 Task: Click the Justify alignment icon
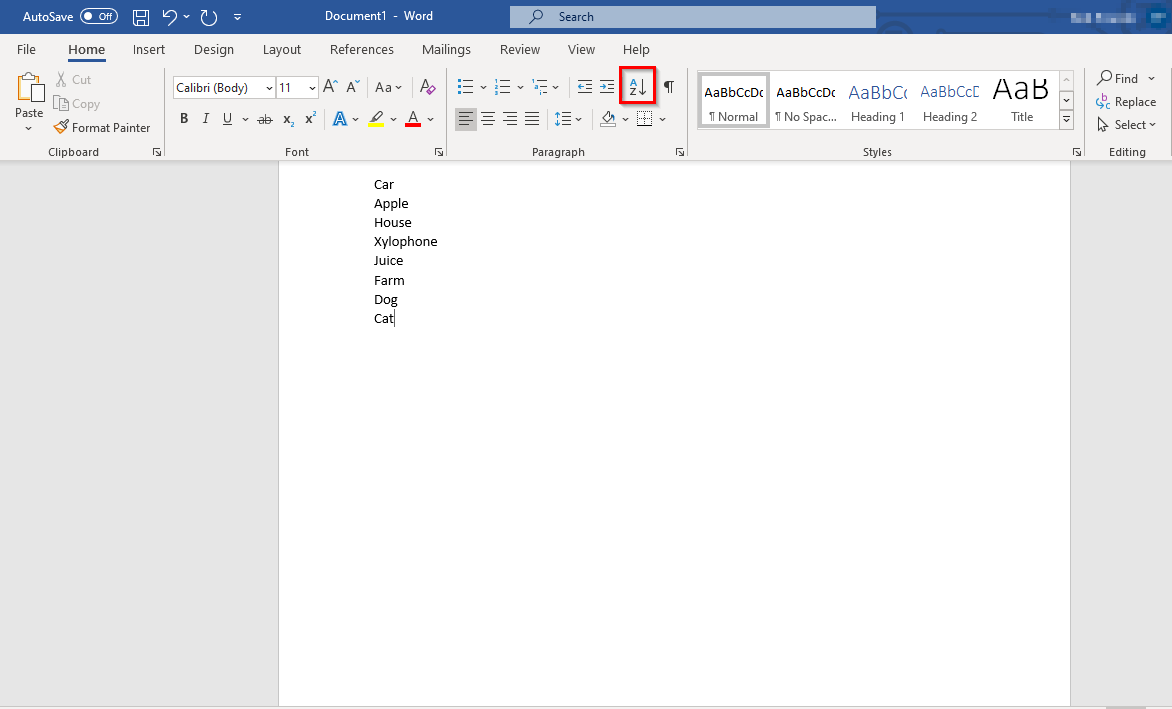click(x=532, y=119)
